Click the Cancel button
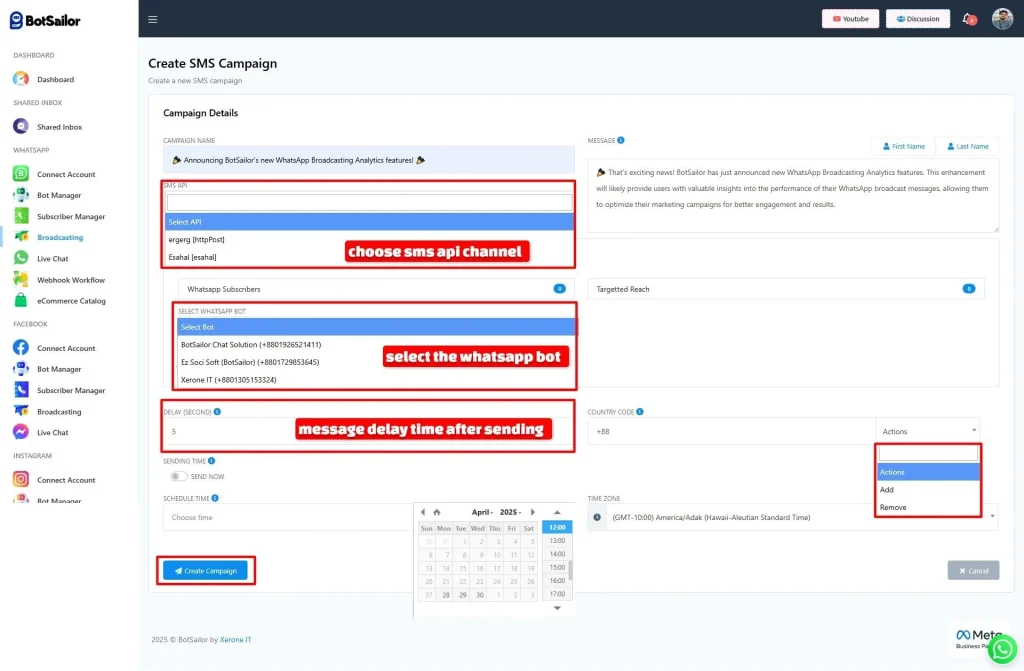Screen dimensions: 1024x671 coord(973,570)
